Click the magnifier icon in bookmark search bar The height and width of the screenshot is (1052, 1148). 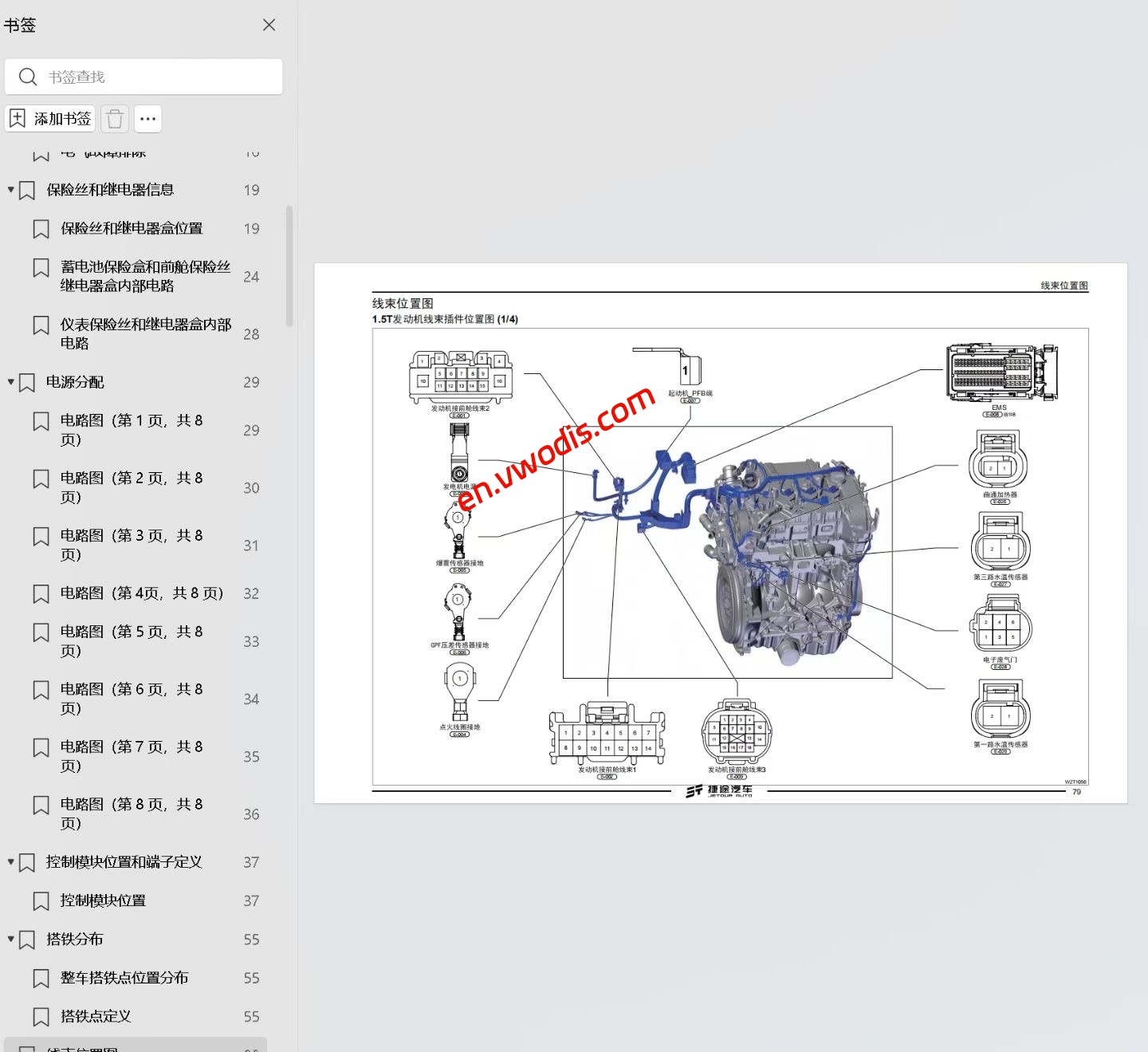28,76
